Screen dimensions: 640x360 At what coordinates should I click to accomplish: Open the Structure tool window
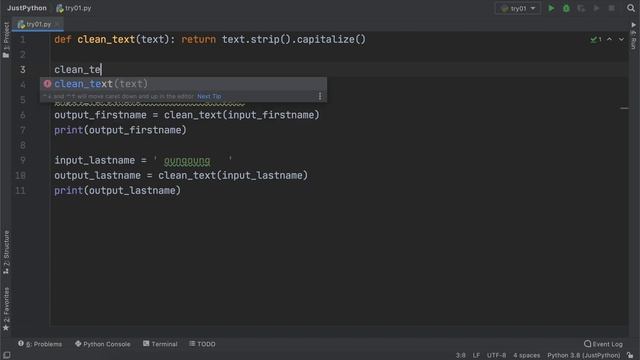6,252
